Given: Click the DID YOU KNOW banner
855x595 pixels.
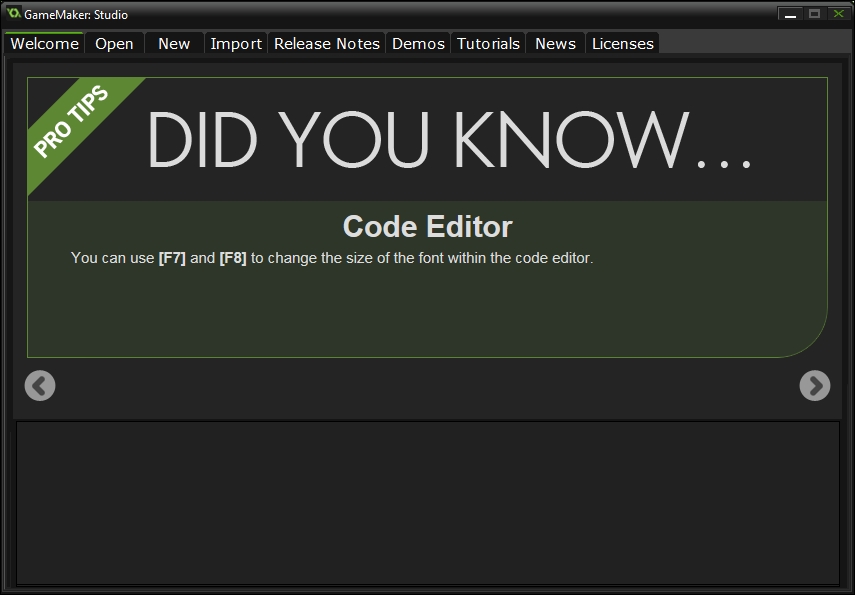Looking at the screenshot, I should tap(449, 140).
